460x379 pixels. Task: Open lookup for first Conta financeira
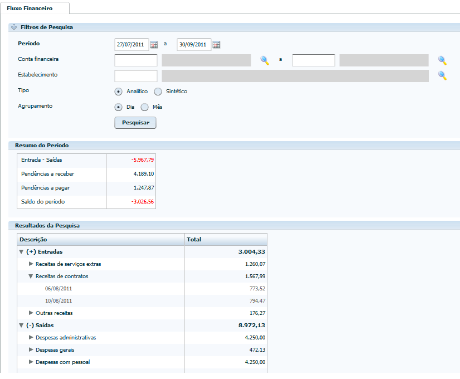coord(265,60)
